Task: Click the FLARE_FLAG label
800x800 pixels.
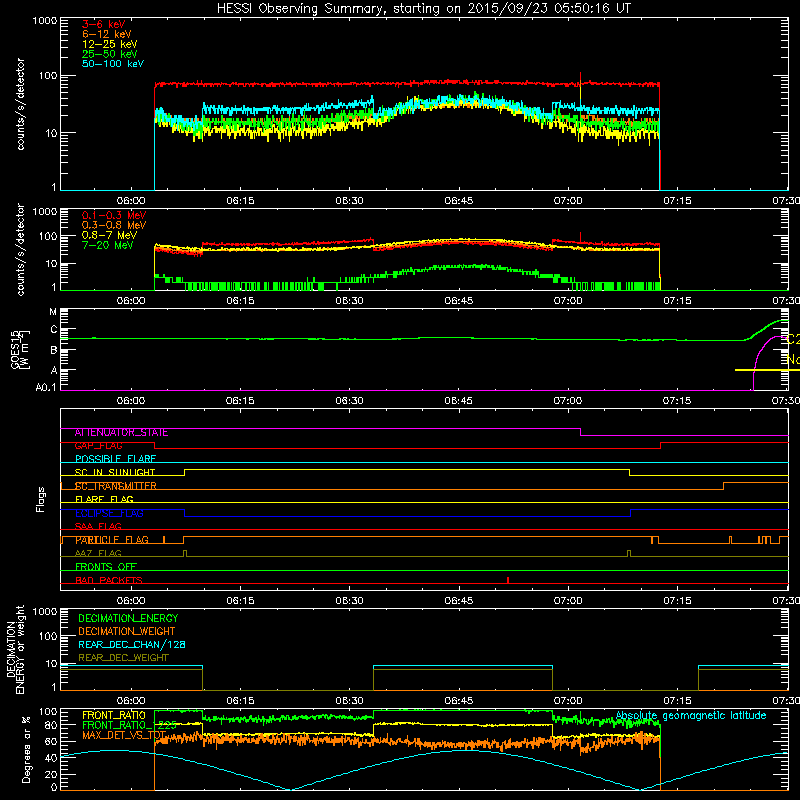Action: tap(104, 499)
